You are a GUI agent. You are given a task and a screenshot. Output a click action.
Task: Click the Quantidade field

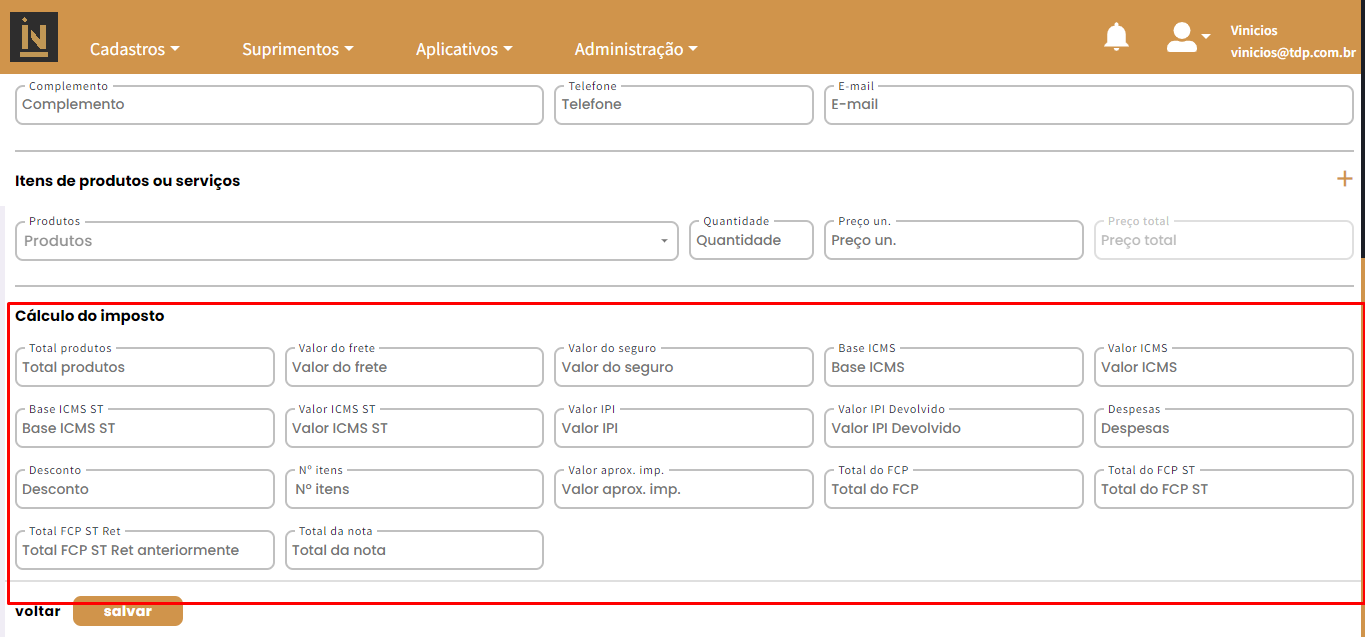[x=751, y=241]
